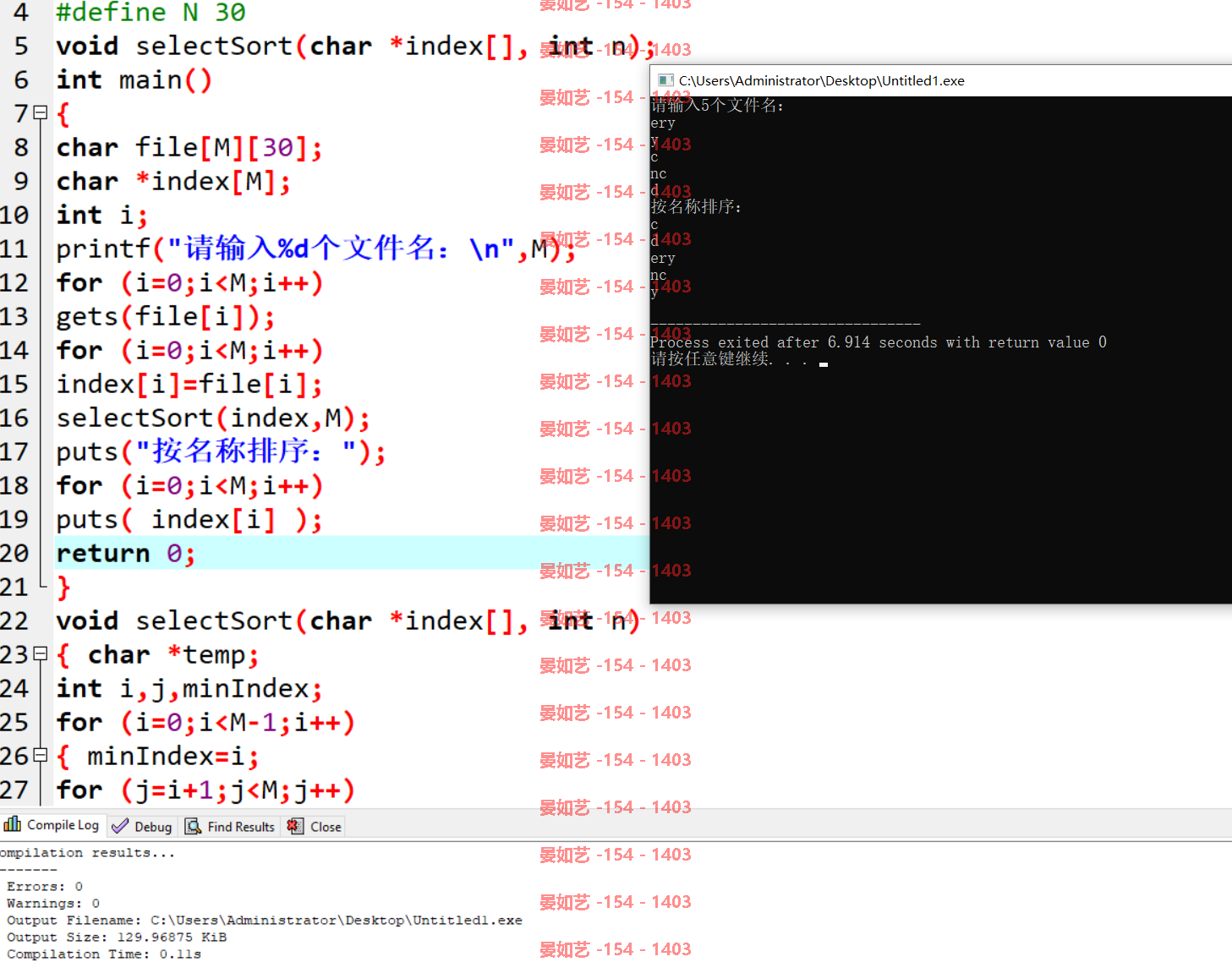Viewport: 1232px width, 973px height.
Task: Click the 'Output Size: 129.96875 KiB' line
Action: click(117, 937)
